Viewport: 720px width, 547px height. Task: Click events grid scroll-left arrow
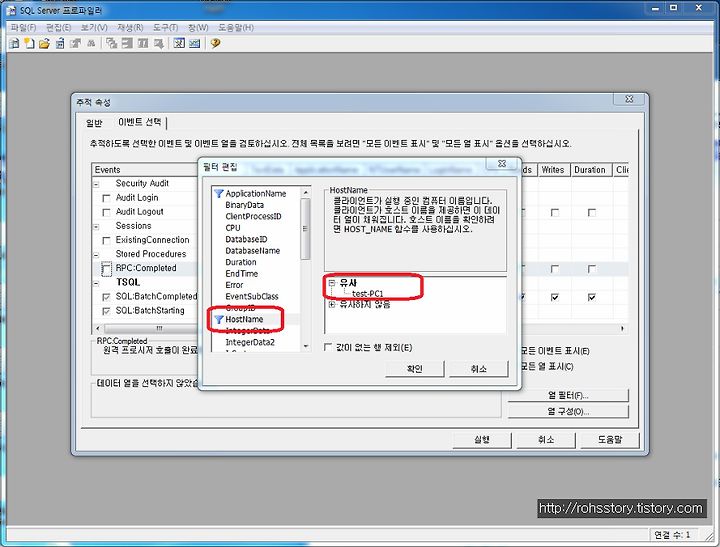point(97,328)
